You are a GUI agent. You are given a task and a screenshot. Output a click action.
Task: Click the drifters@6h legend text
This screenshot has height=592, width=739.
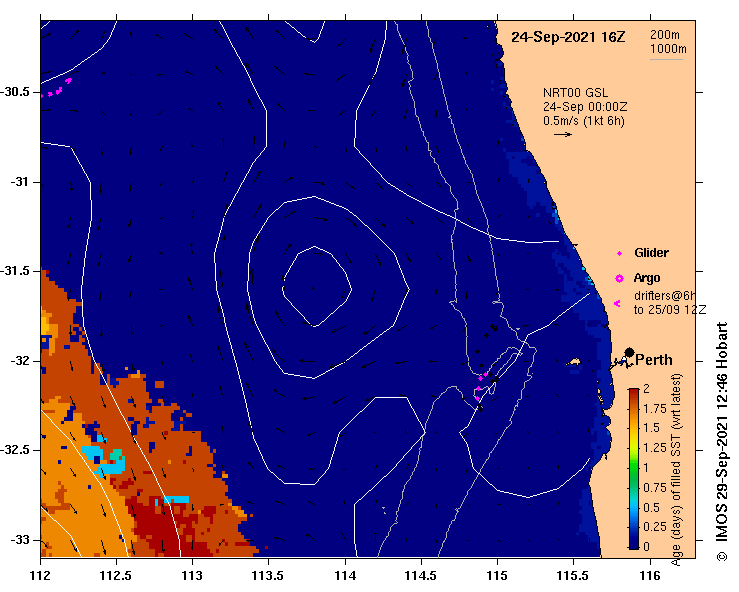(664, 296)
